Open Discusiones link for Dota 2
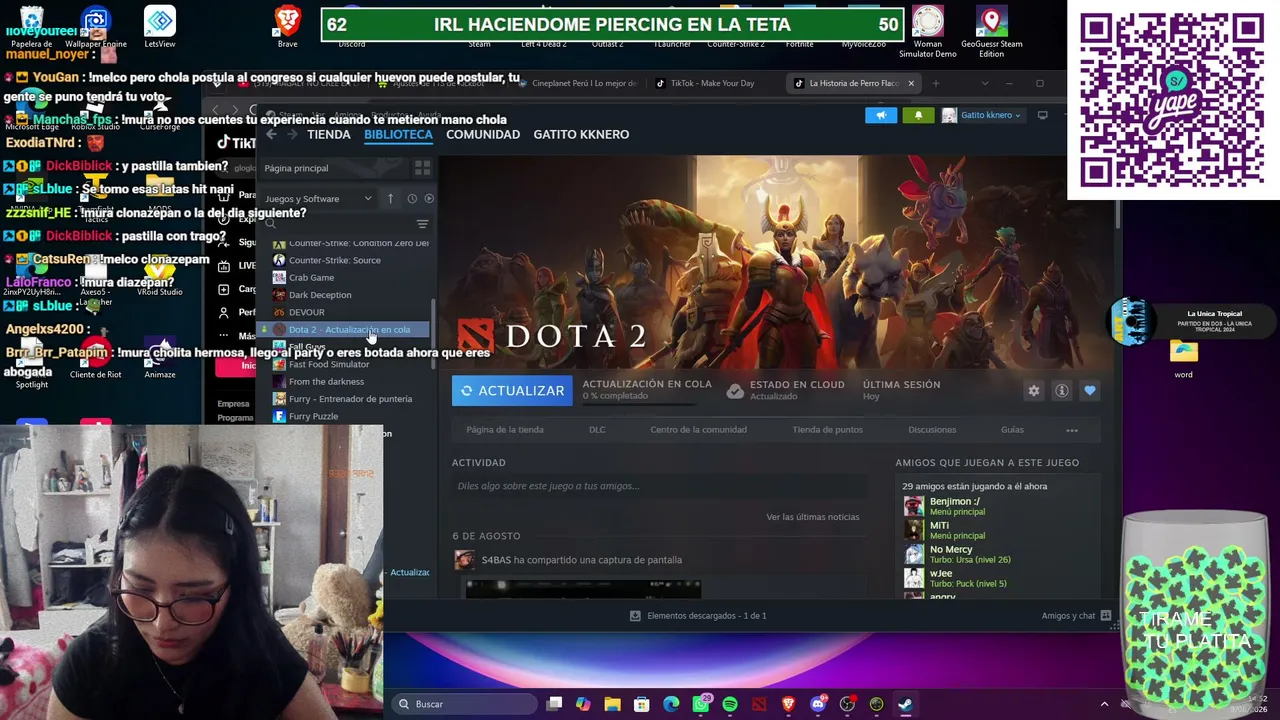Viewport: 1280px width, 720px height. click(x=932, y=430)
